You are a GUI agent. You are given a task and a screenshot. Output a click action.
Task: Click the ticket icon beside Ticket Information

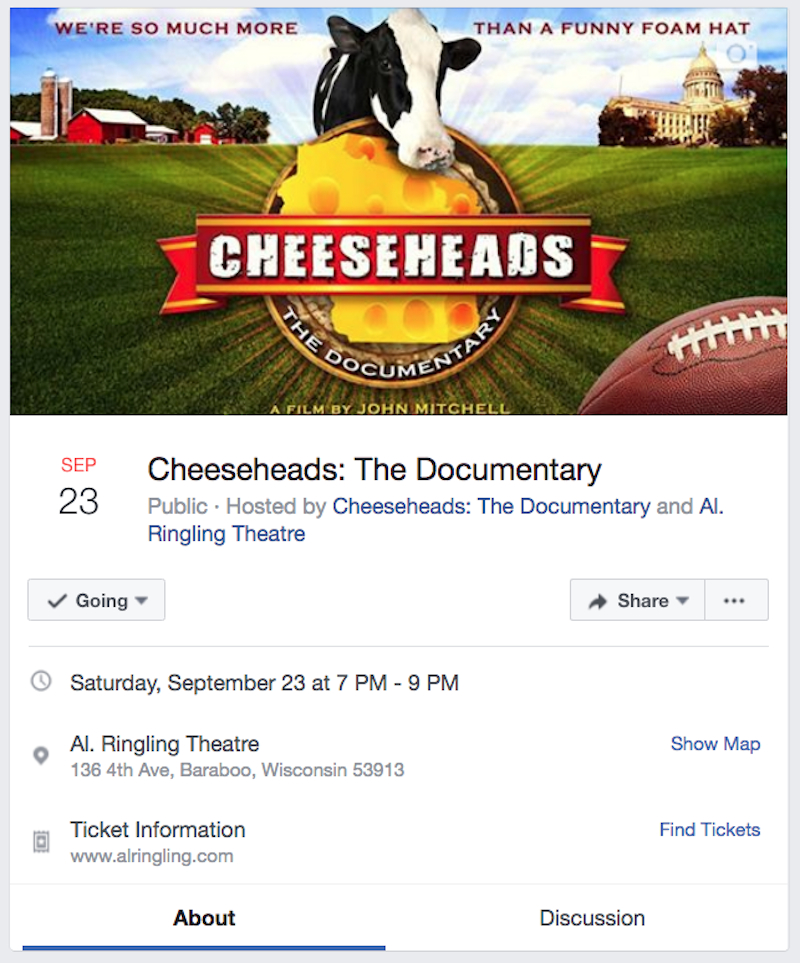[41, 841]
